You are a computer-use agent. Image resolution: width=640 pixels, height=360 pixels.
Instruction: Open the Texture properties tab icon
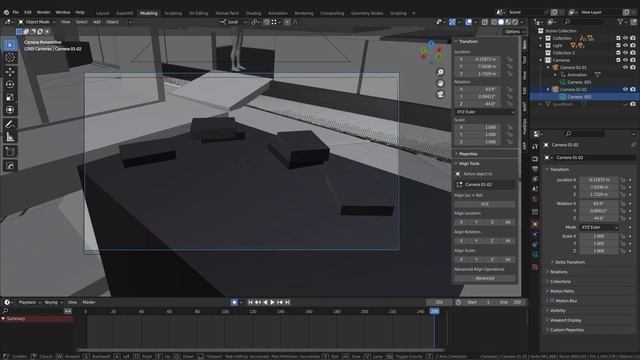[x=535, y=267]
